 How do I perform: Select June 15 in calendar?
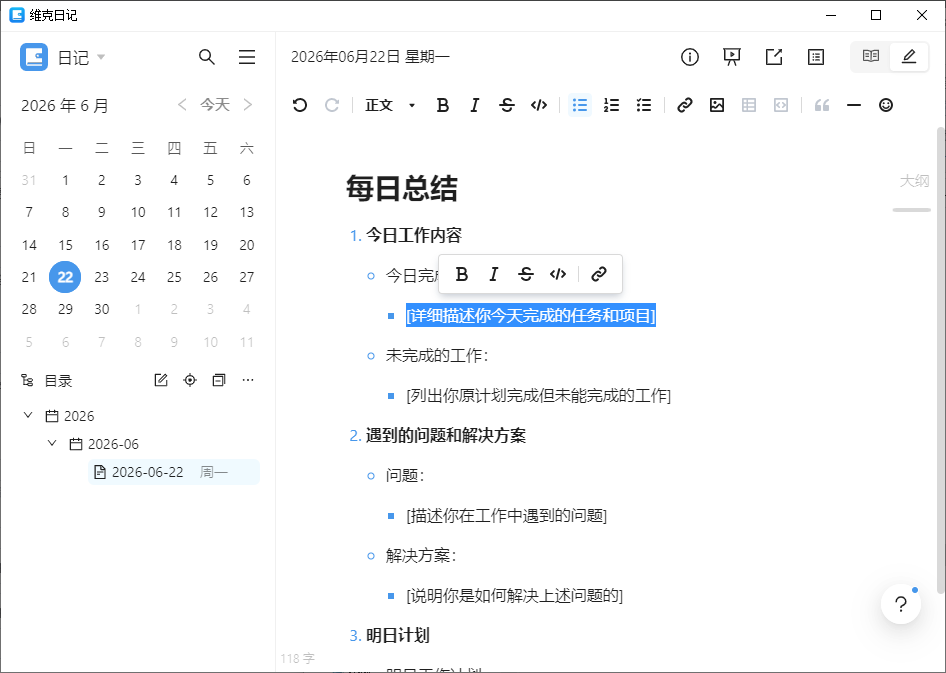click(x=65, y=245)
